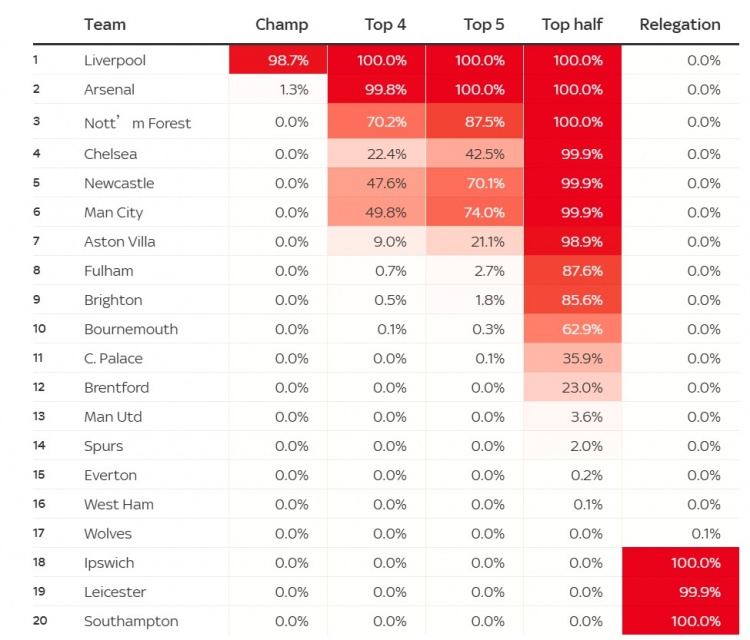Click Brentford's 23.0% Top half cell

pyautogui.click(x=573, y=387)
